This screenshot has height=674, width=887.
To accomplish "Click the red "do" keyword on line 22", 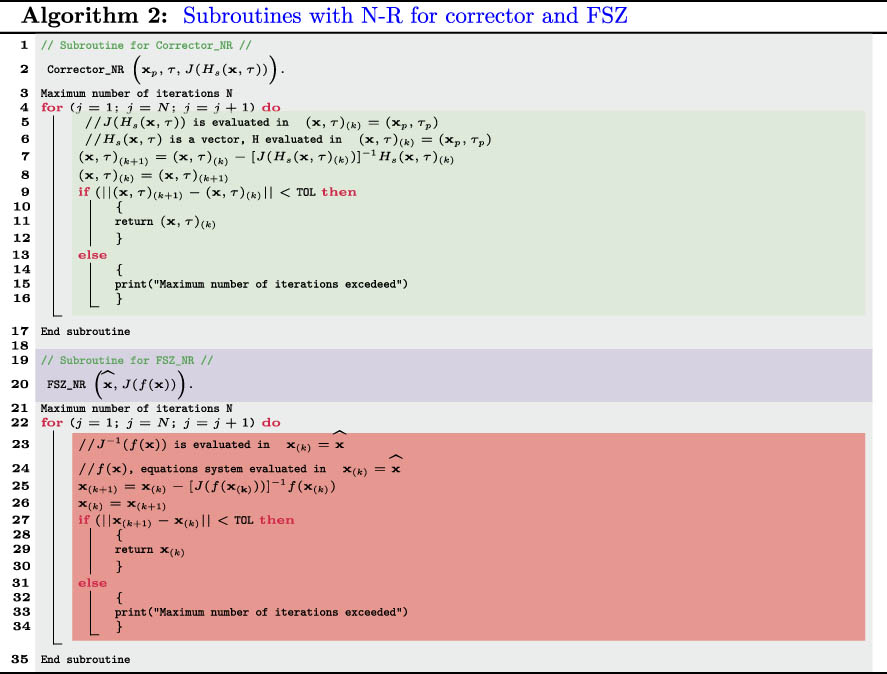I will coord(271,423).
